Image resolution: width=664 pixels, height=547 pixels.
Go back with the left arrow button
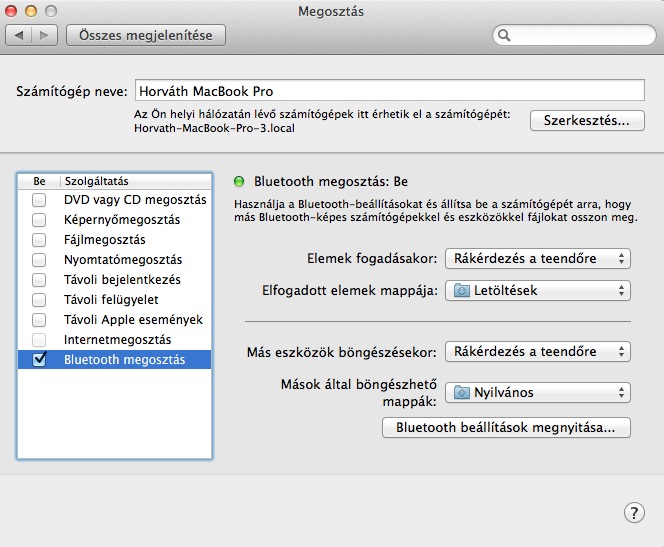point(18,36)
